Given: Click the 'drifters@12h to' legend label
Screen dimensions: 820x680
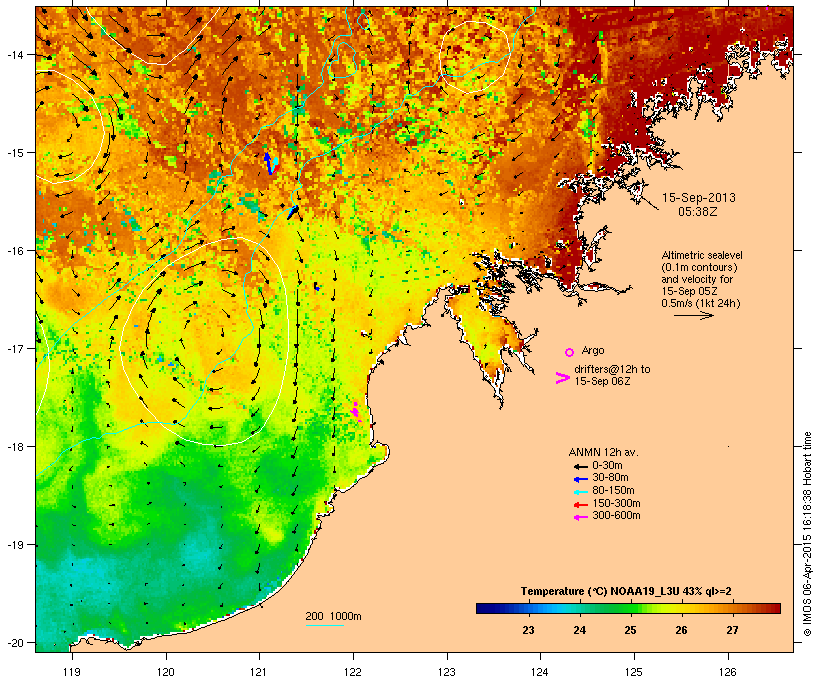Looking at the screenshot, I should coord(612,369).
